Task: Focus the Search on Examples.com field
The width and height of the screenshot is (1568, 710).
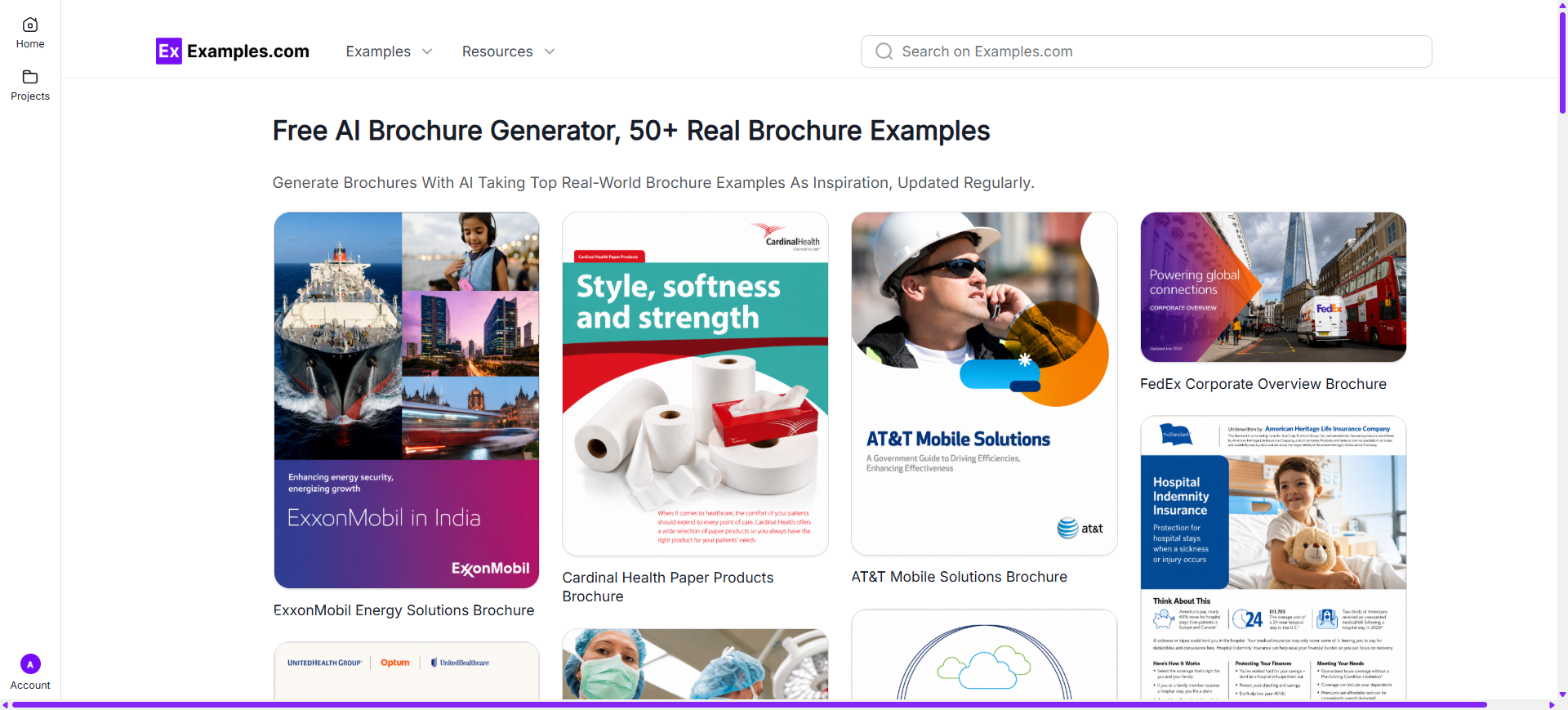Action: tap(1146, 51)
